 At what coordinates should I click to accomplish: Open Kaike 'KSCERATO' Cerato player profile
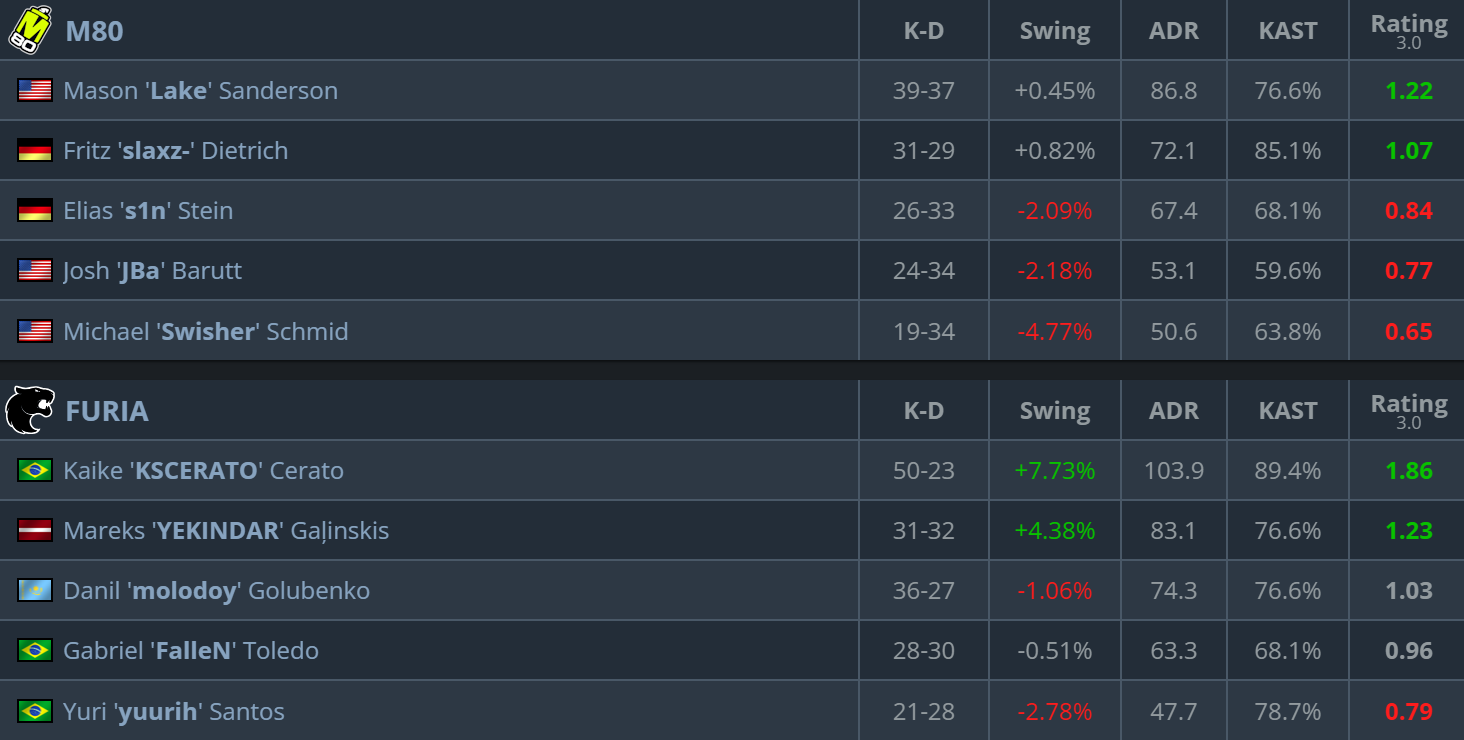pos(203,470)
